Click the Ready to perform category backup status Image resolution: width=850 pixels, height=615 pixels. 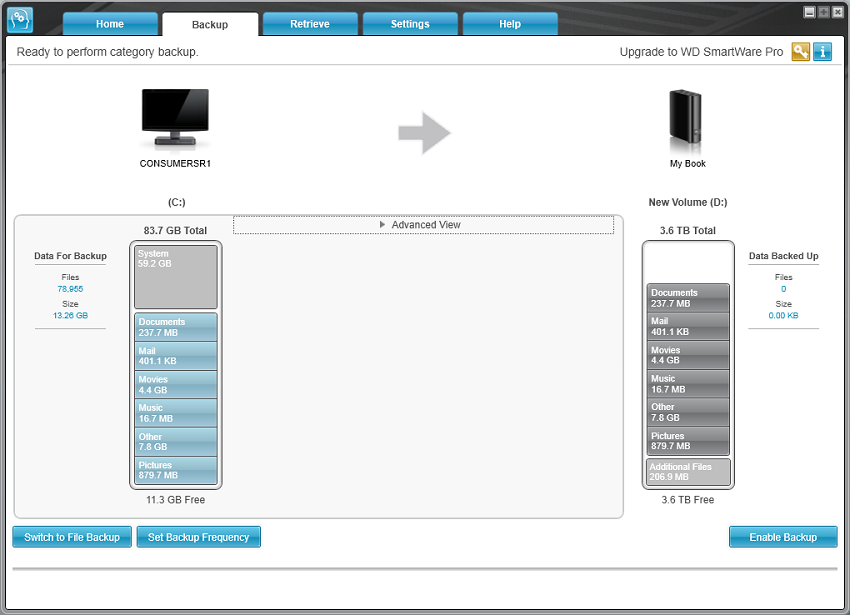107,52
